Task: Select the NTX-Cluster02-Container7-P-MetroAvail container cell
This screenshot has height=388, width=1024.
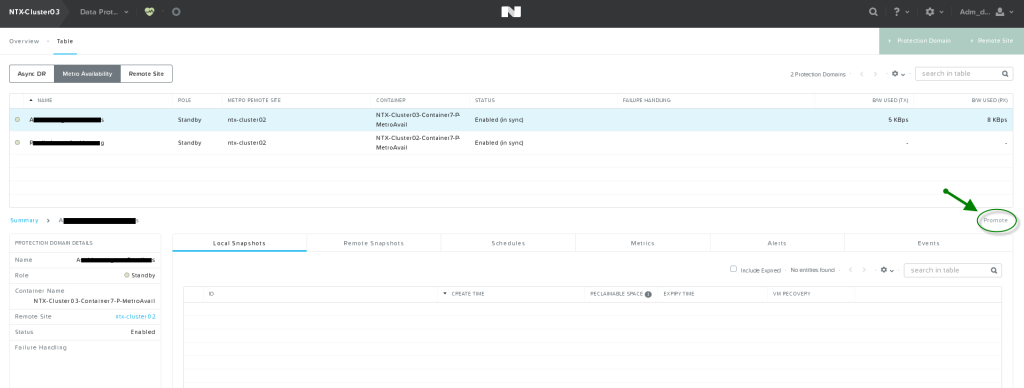Action: [x=418, y=142]
